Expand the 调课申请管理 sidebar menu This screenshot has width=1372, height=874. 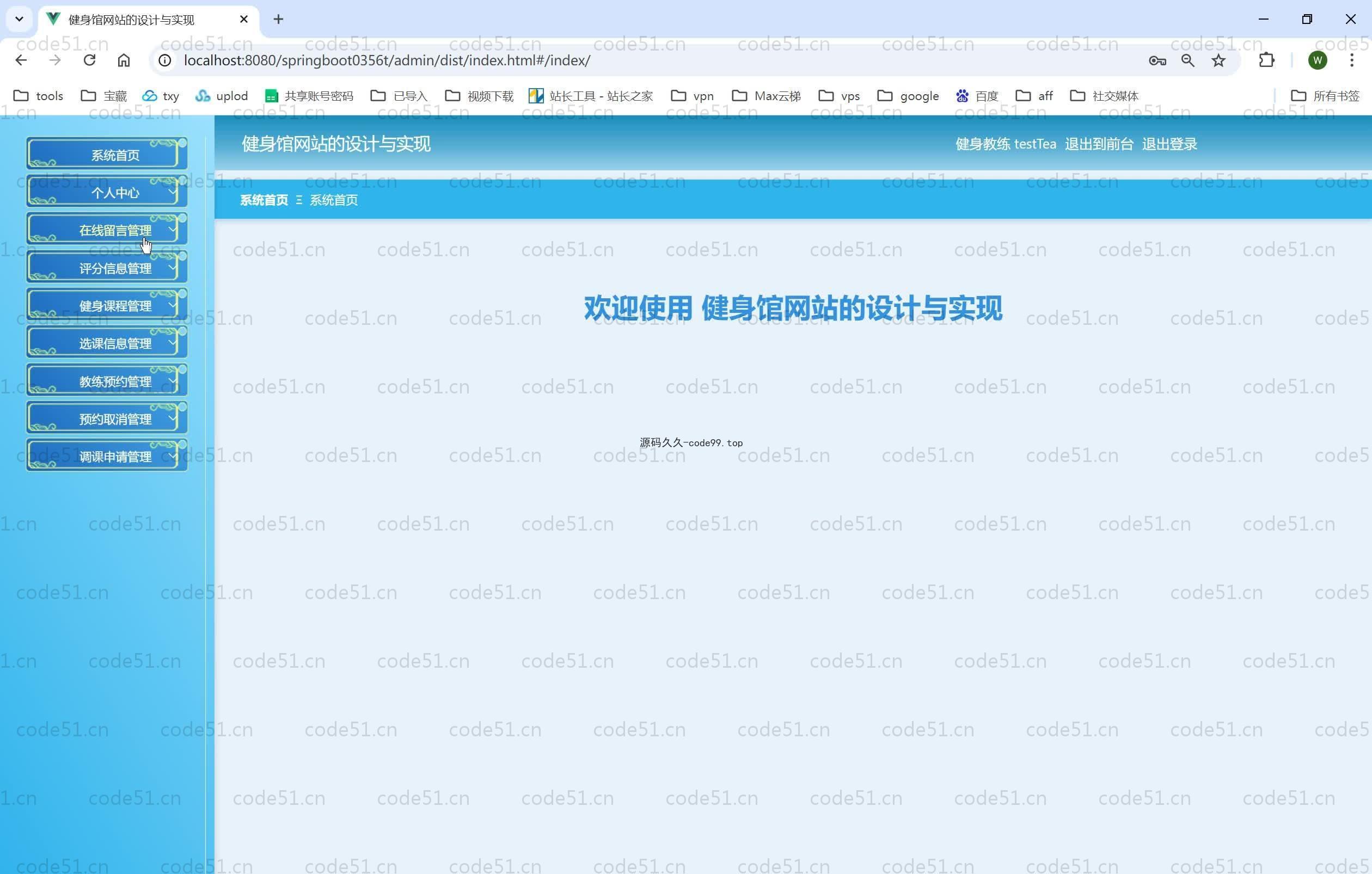click(107, 456)
